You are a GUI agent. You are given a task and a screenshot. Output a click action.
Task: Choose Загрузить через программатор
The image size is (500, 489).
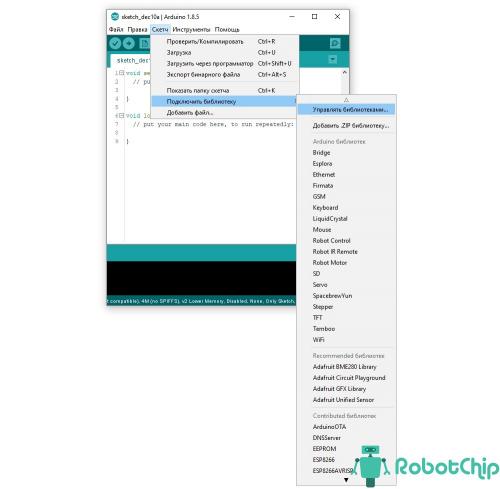click(225, 64)
